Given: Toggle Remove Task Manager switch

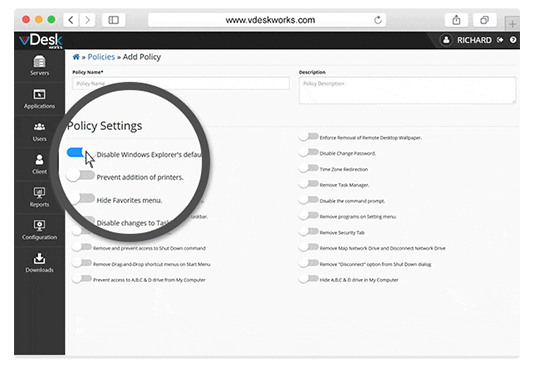Looking at the screenshot, I should tap(309, 184).
